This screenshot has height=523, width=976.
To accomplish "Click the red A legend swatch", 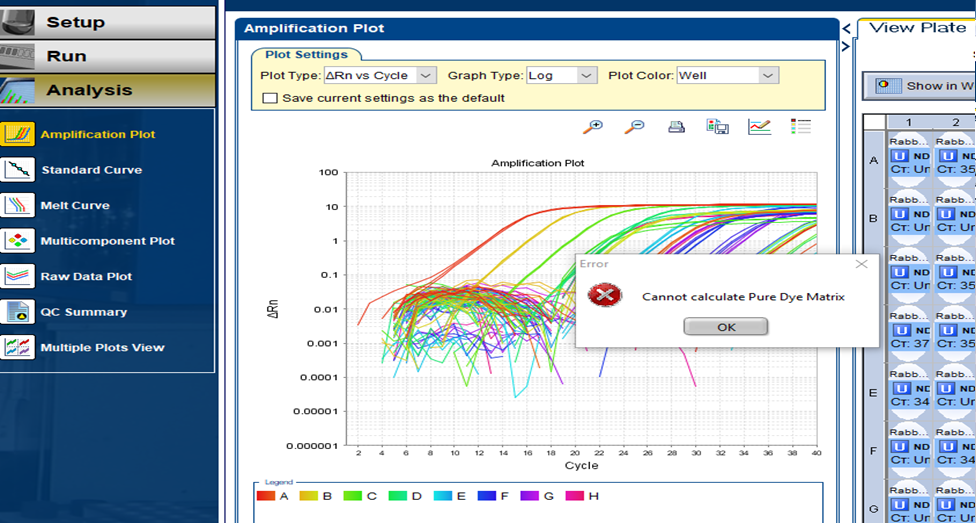I will tap(266, 496).
